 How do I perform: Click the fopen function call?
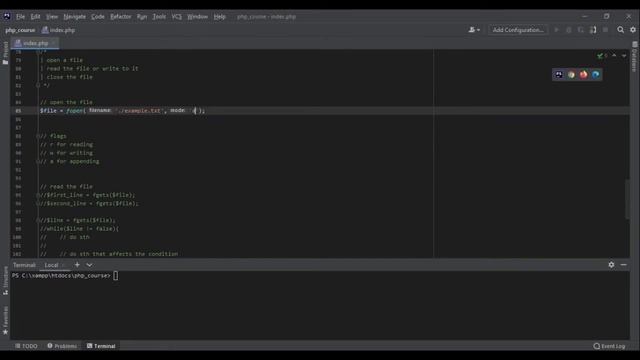click(74, 111)
